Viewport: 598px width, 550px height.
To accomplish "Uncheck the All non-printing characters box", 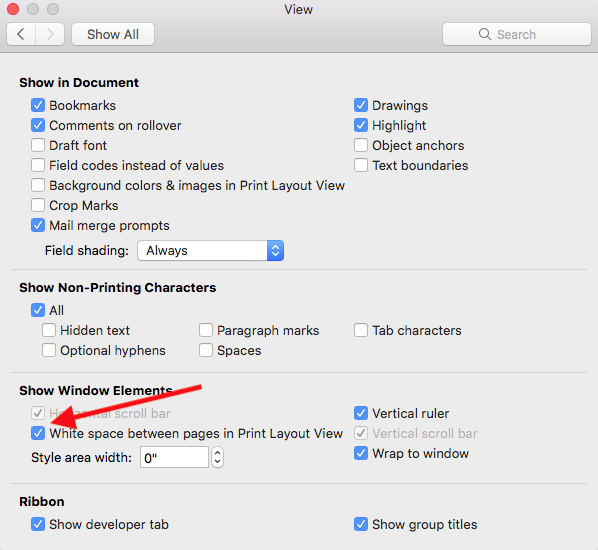I will pos(38,310).
